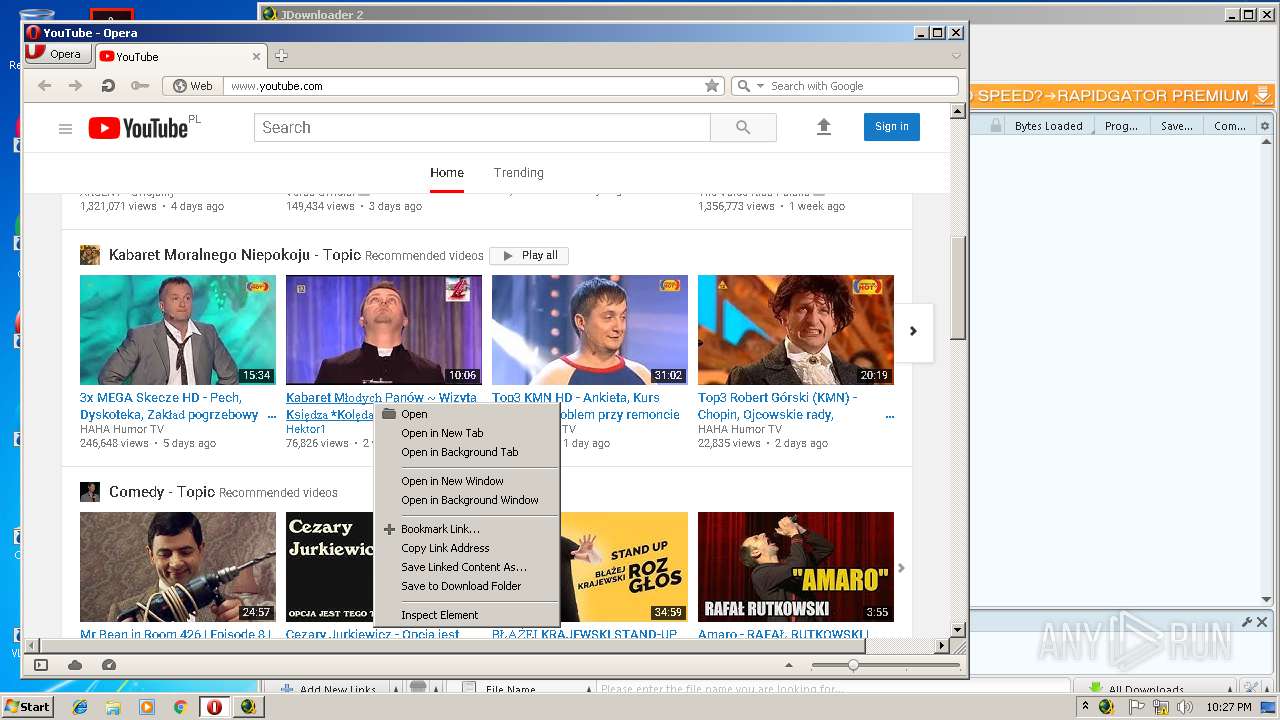This screenshot has height=720, width=1280.
Task: Open the Top3 Robert Górski video thumbnail
Action: (x=796, y=330)
